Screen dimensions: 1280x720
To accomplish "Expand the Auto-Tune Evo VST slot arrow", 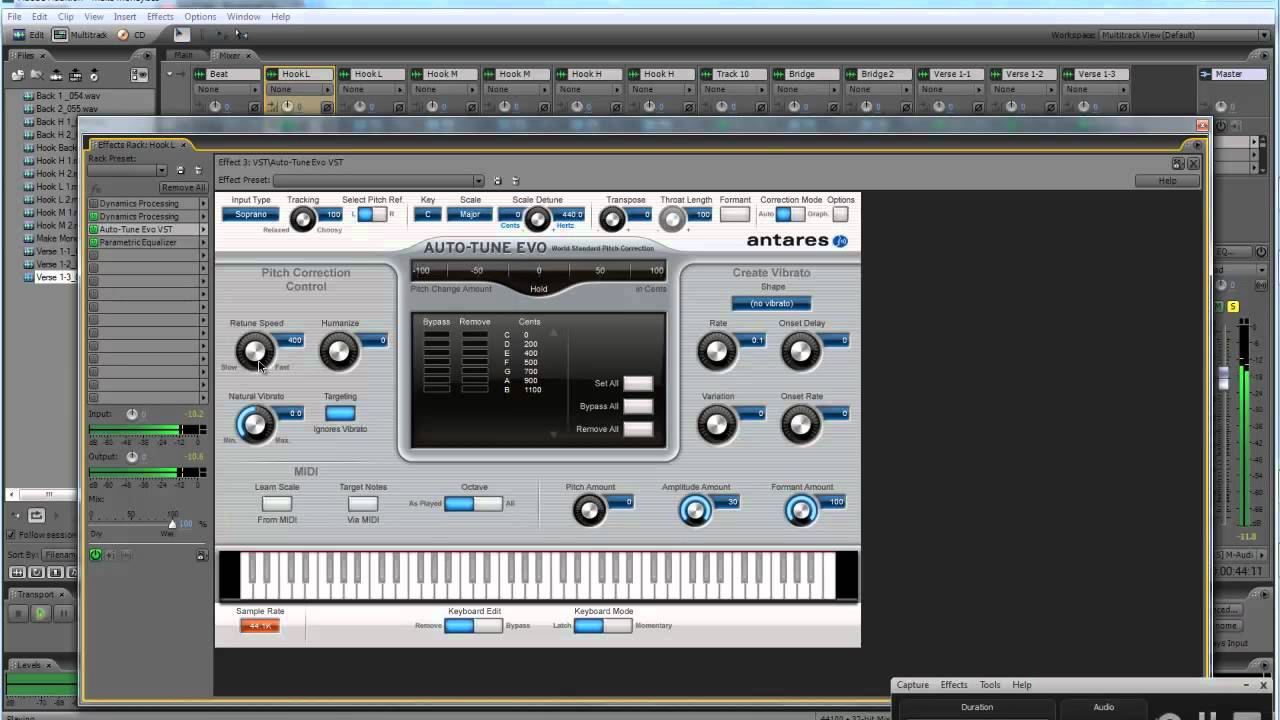I will click(203, 230).
